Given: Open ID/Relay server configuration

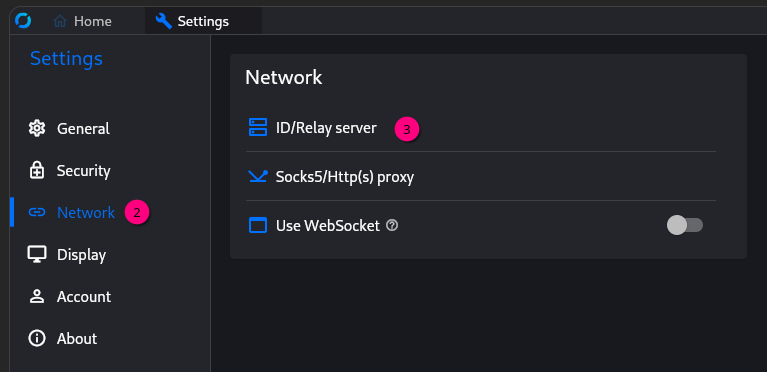Looking at the screenshot, I should tap(481, 128).
